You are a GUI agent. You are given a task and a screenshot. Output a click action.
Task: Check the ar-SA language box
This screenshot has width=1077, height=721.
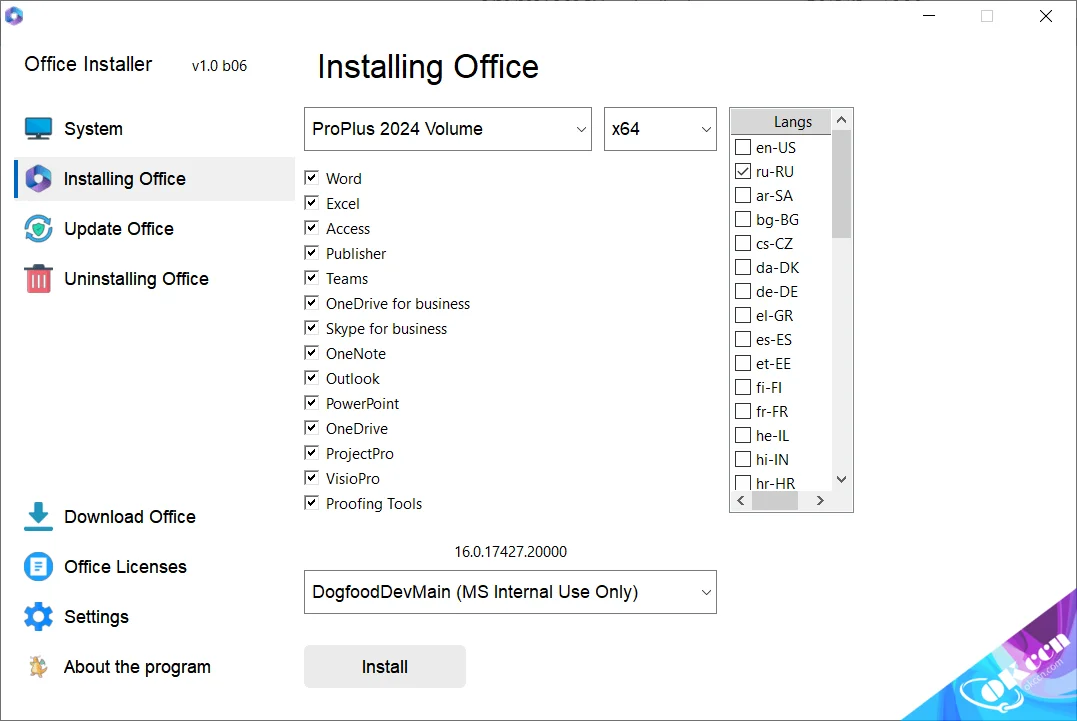tap(743, 195)
